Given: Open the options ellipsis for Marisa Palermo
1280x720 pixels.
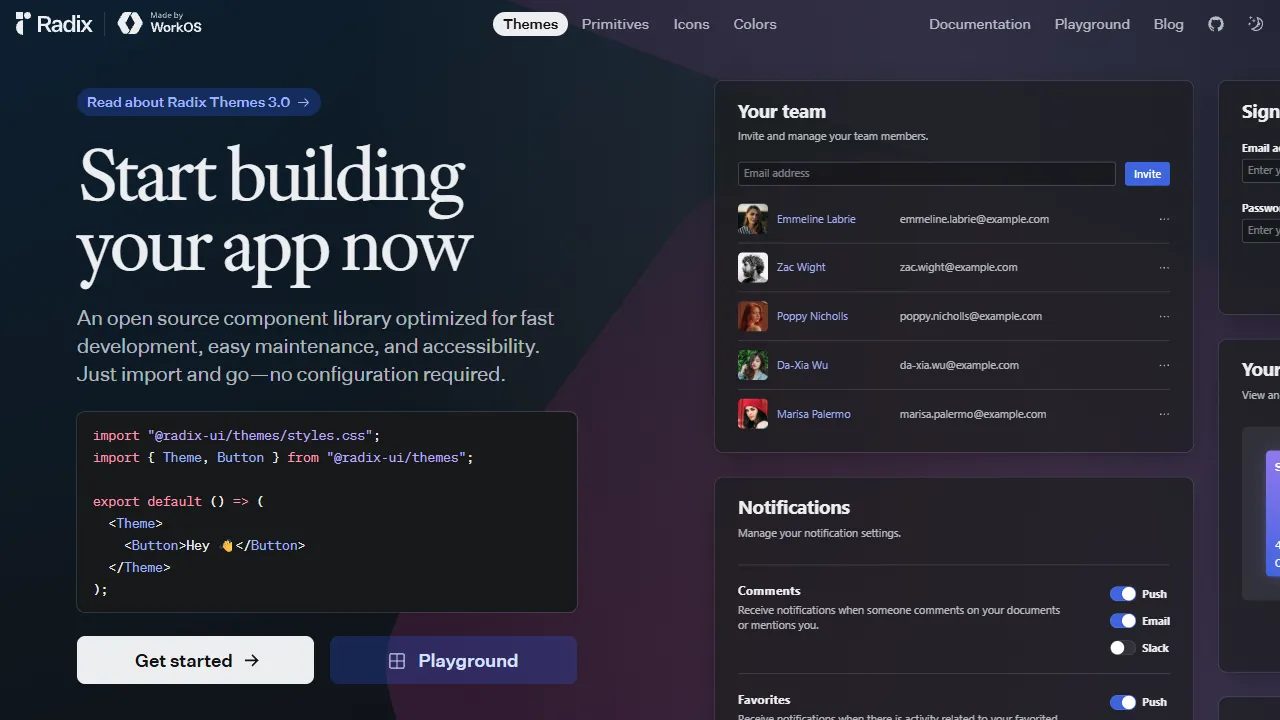Looking at the screenshot, I should coord(1164,413).
